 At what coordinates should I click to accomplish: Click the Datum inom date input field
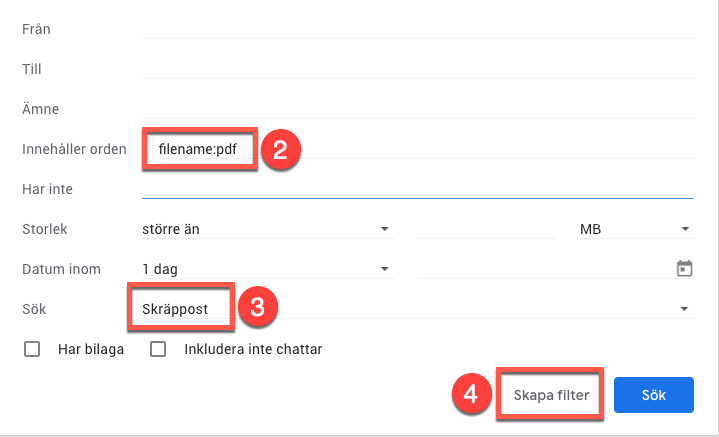540,269
